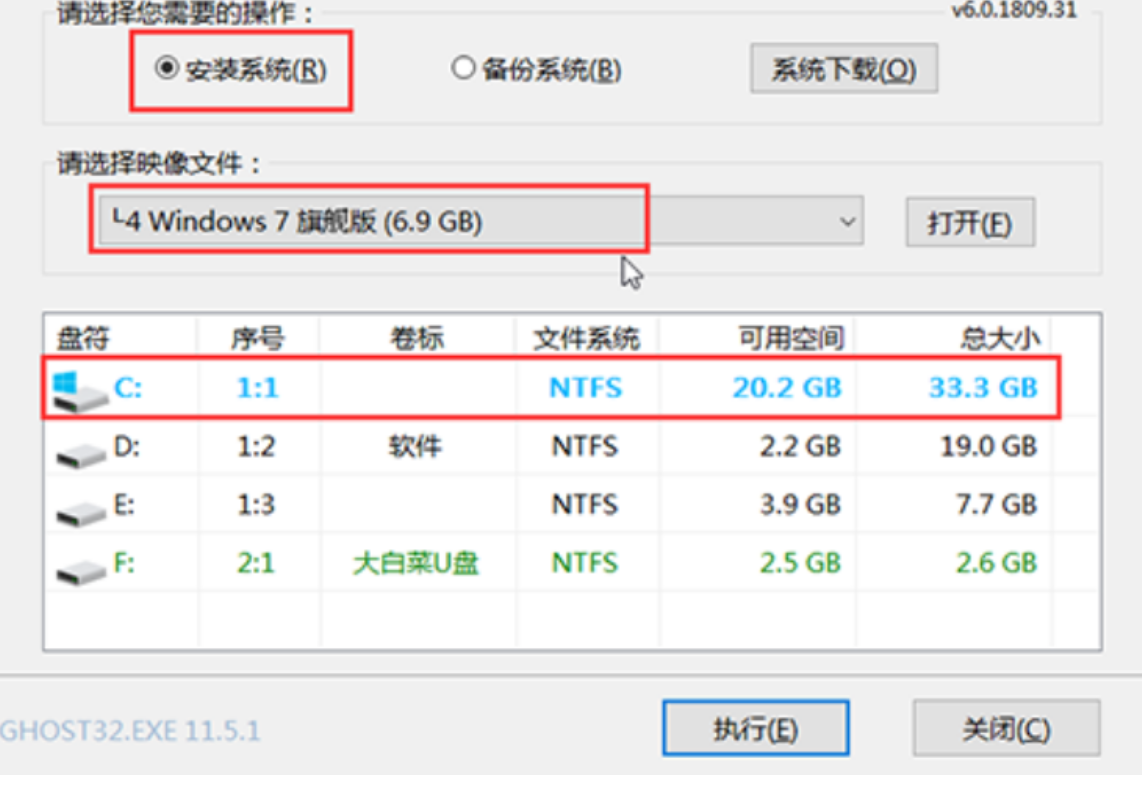The width and height of the screenshot is (1142, 792).
Task: Click the 请选择映像文件 label
Action: pos(159,163)
